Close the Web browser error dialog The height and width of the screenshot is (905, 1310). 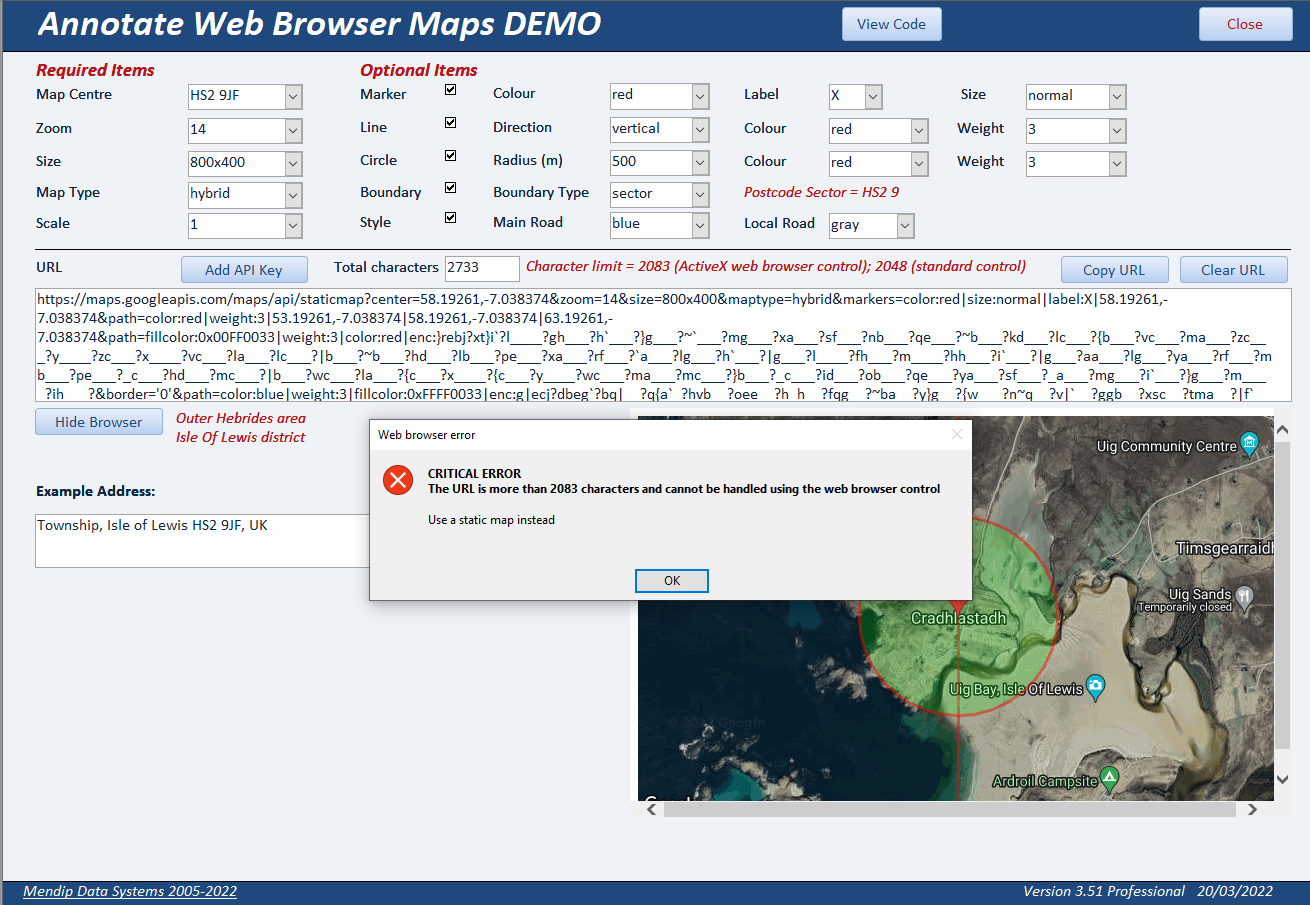[x=957, y=434]
